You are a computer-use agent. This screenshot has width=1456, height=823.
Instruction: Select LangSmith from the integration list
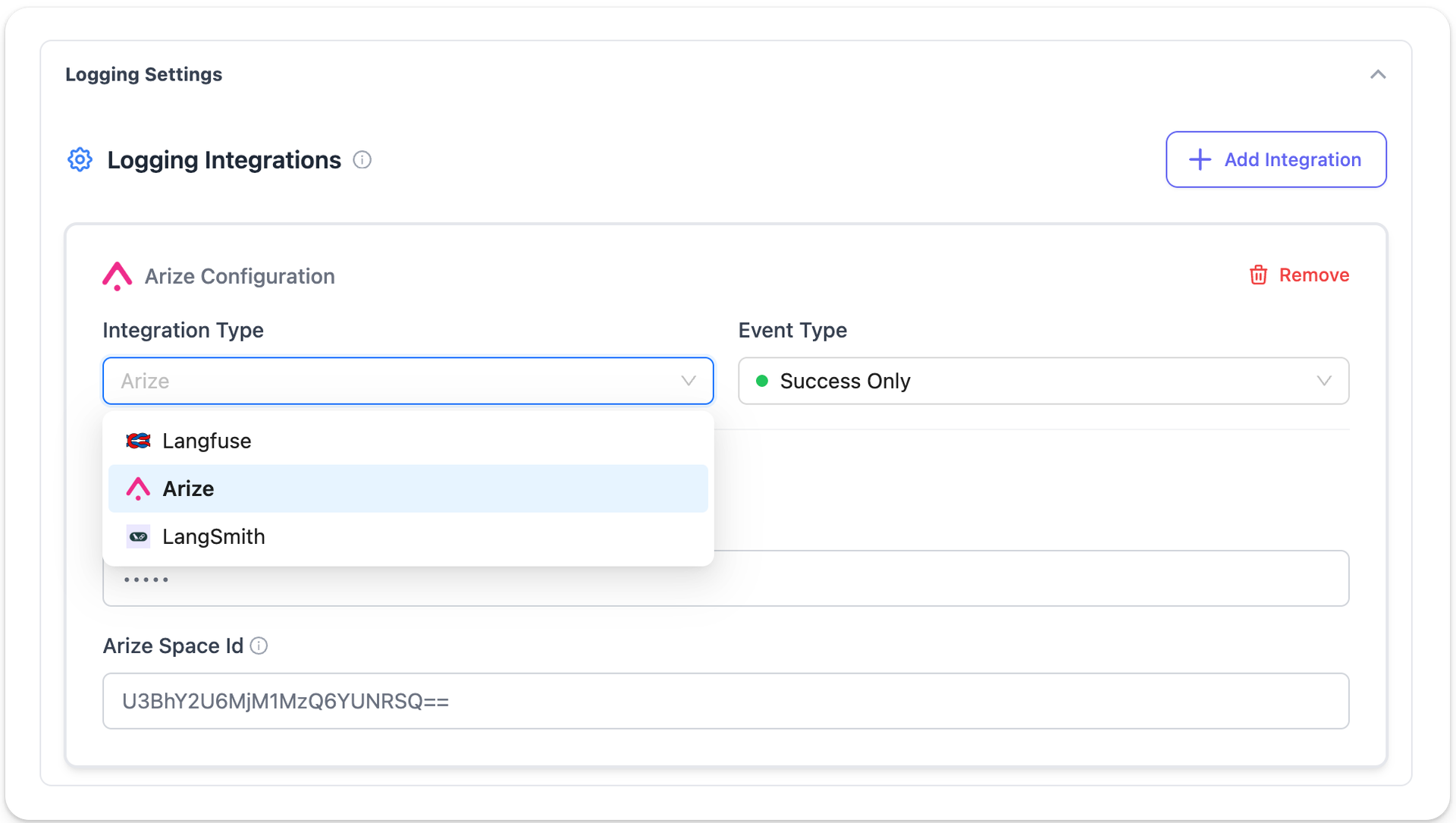point(213,536)
